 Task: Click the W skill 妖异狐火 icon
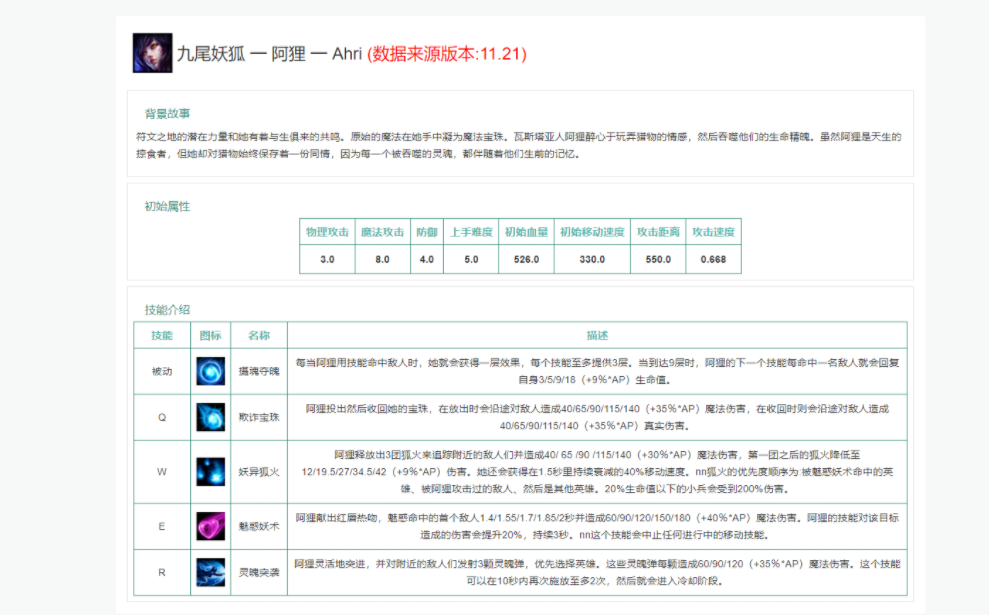pos(211,471)
